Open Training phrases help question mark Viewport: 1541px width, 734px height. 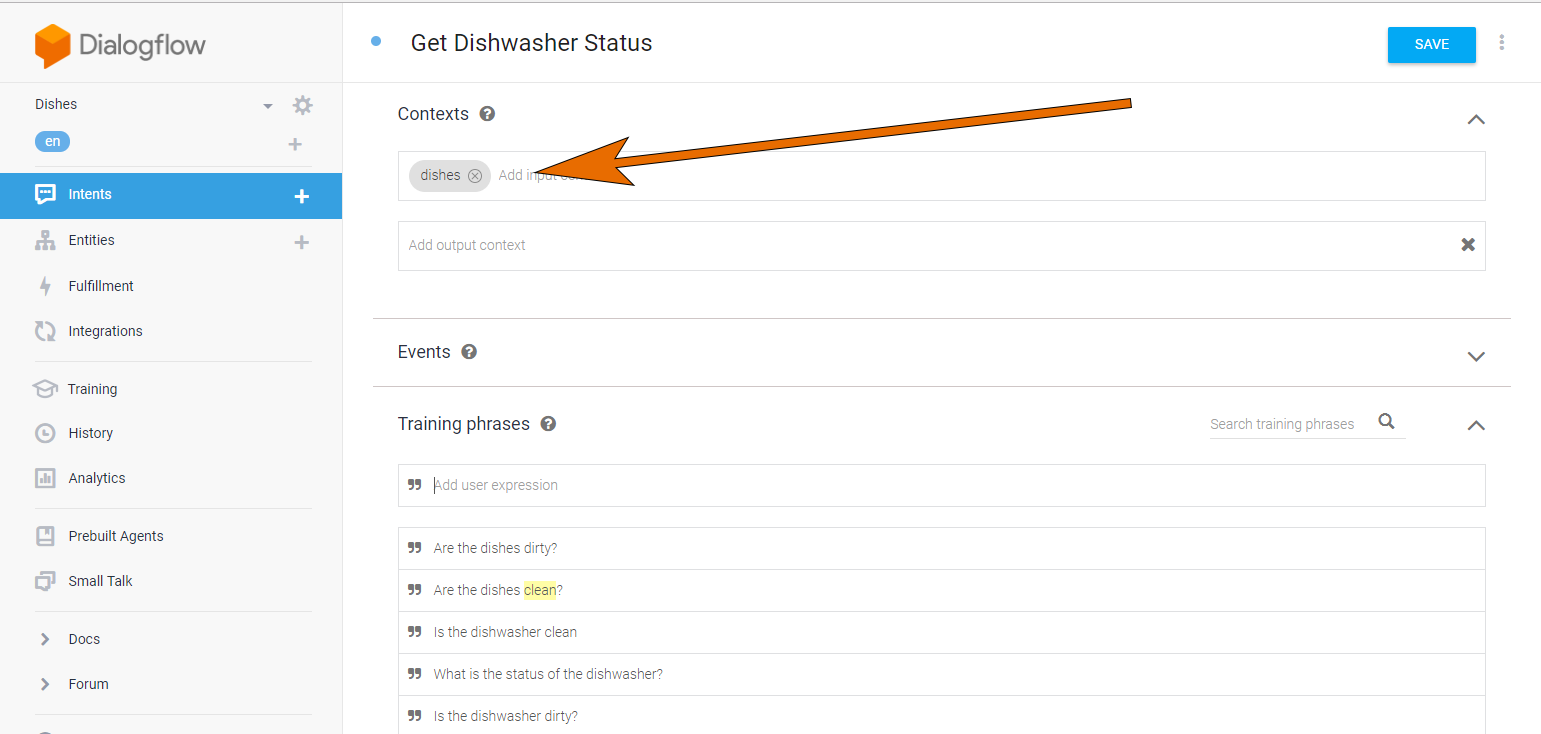[548, 424]
